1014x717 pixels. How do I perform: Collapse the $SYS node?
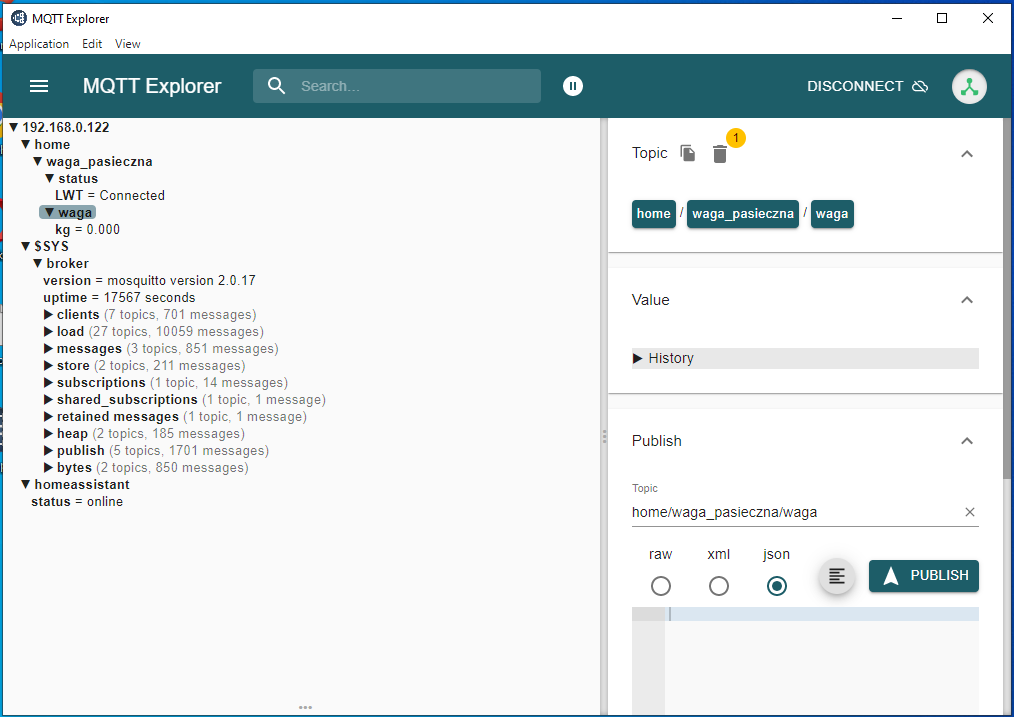coord(25,246)
